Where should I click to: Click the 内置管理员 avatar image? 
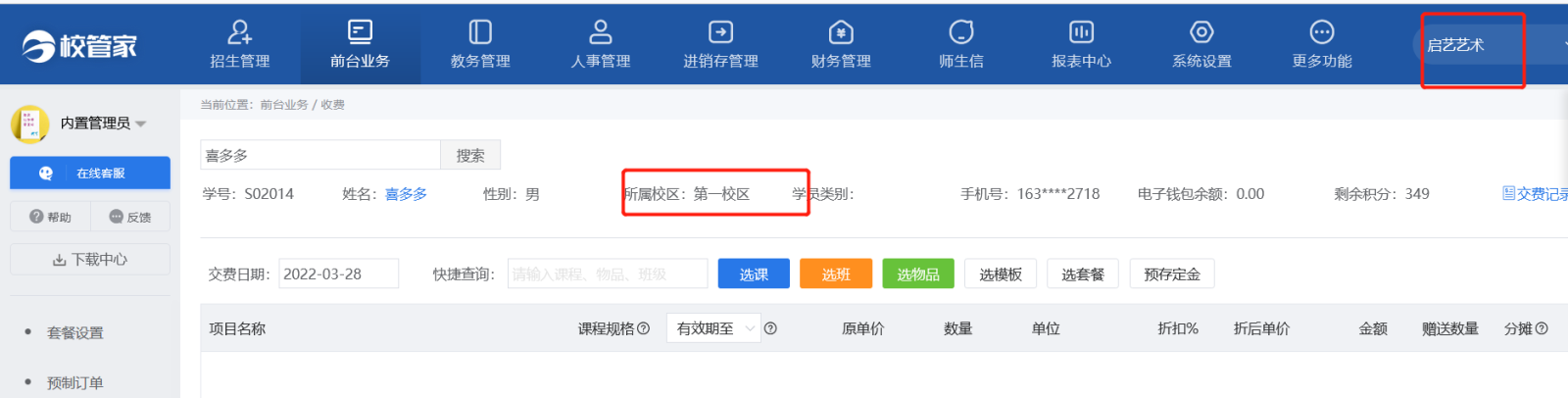pos(29,124)
